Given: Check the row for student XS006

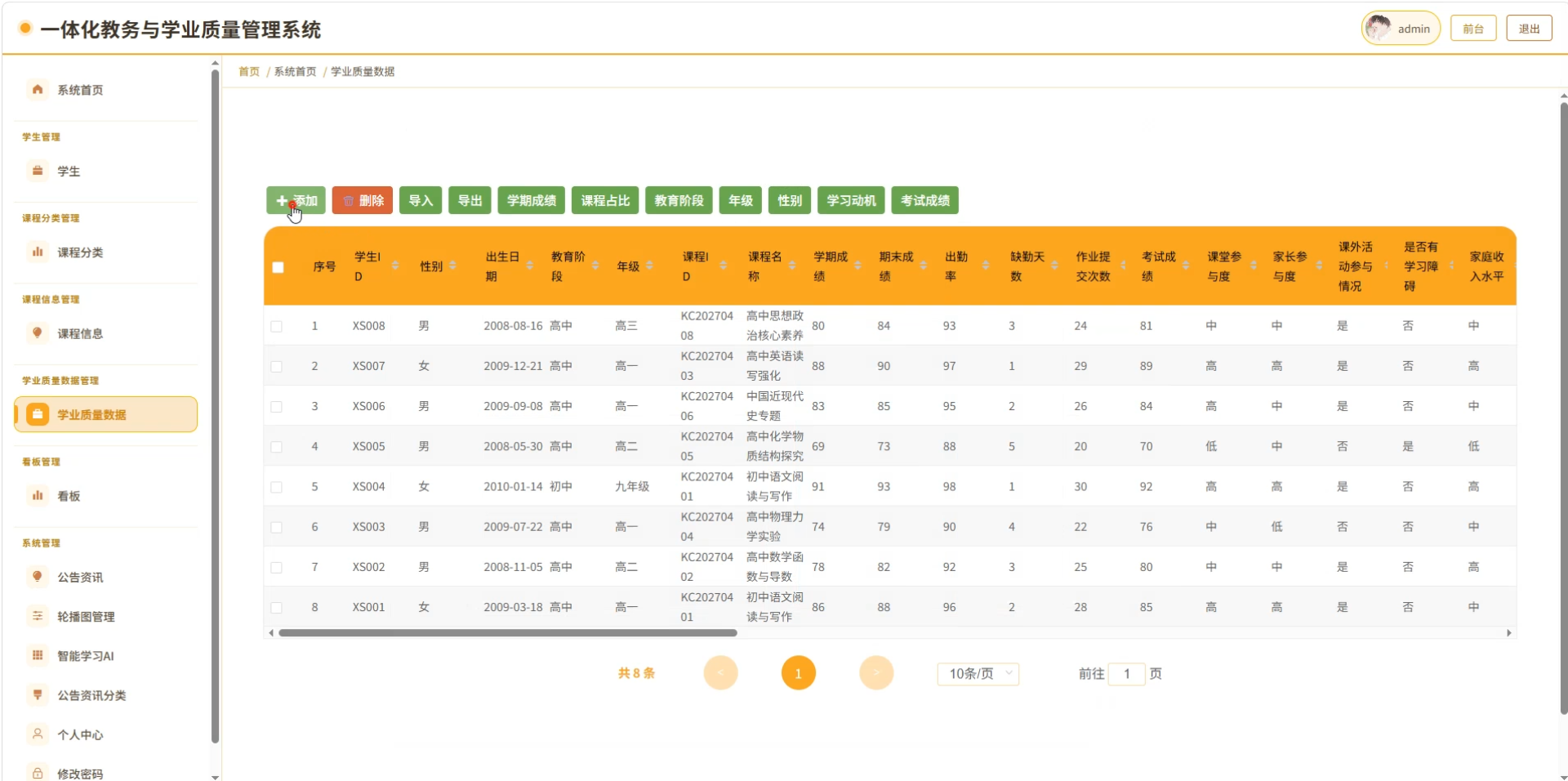Looking at the screenshot, I should 277,406.
